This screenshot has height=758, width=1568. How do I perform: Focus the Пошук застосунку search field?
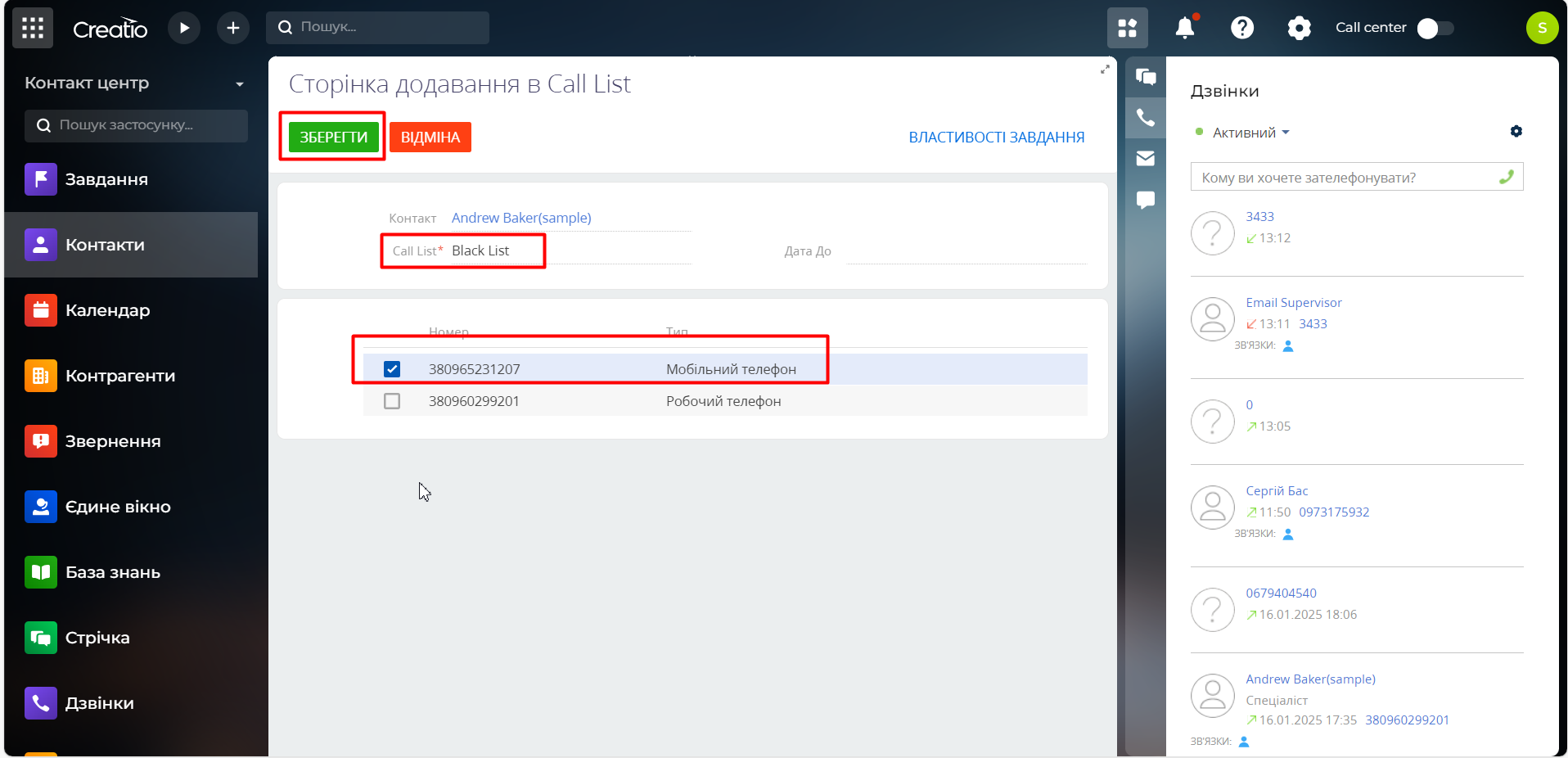click(136, 125)
